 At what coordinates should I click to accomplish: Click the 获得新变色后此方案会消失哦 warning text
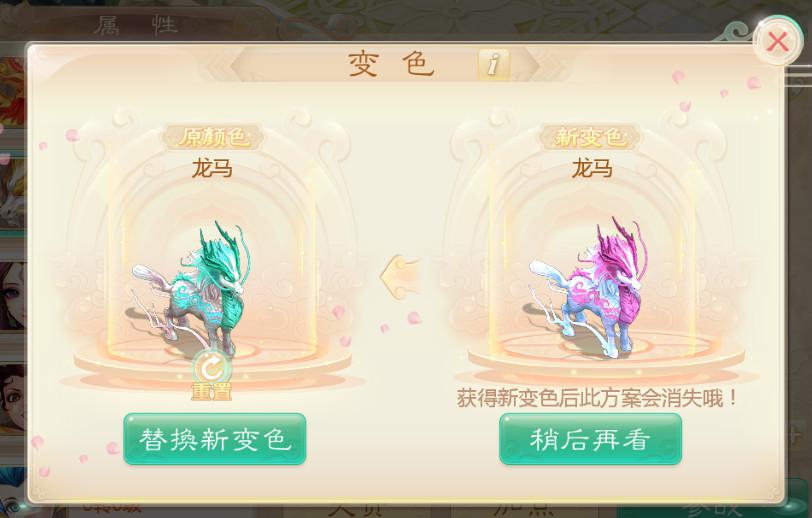(x=597, y=398)
